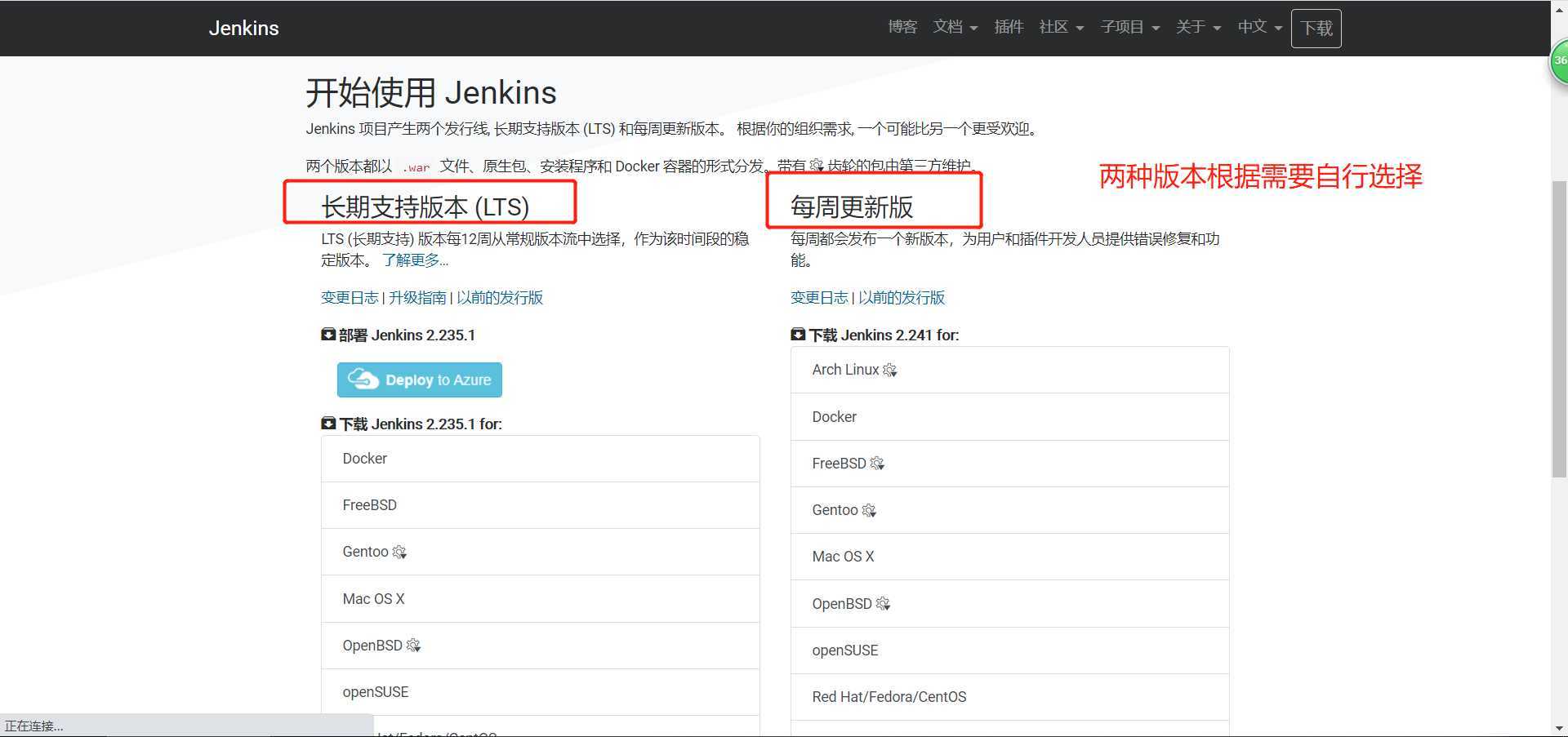
Task: Select FreeBSD in LTS download list
Action: (541, 505)
